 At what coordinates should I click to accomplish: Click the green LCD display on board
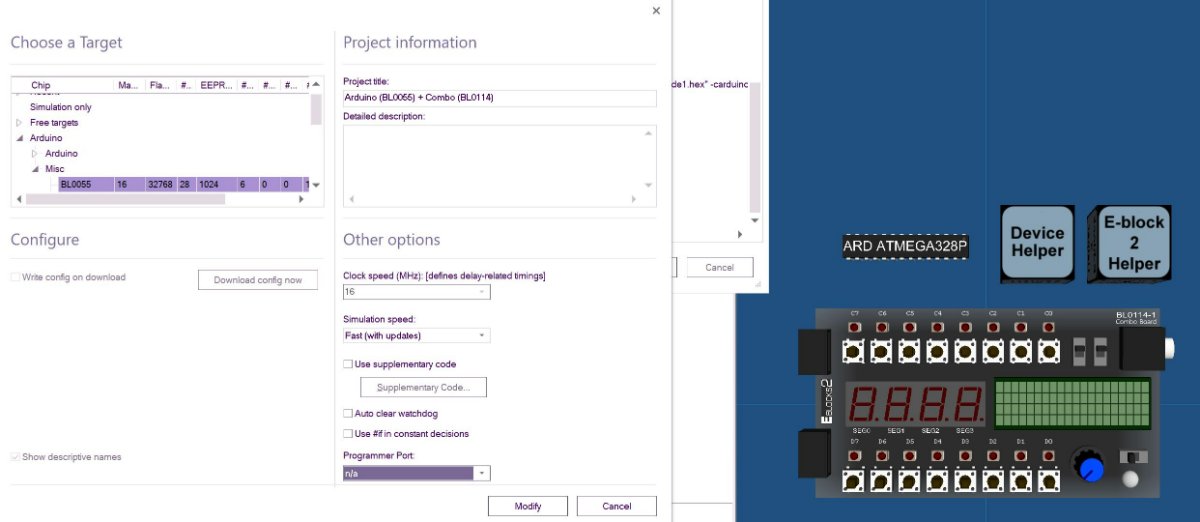(x=1072, y=403)
